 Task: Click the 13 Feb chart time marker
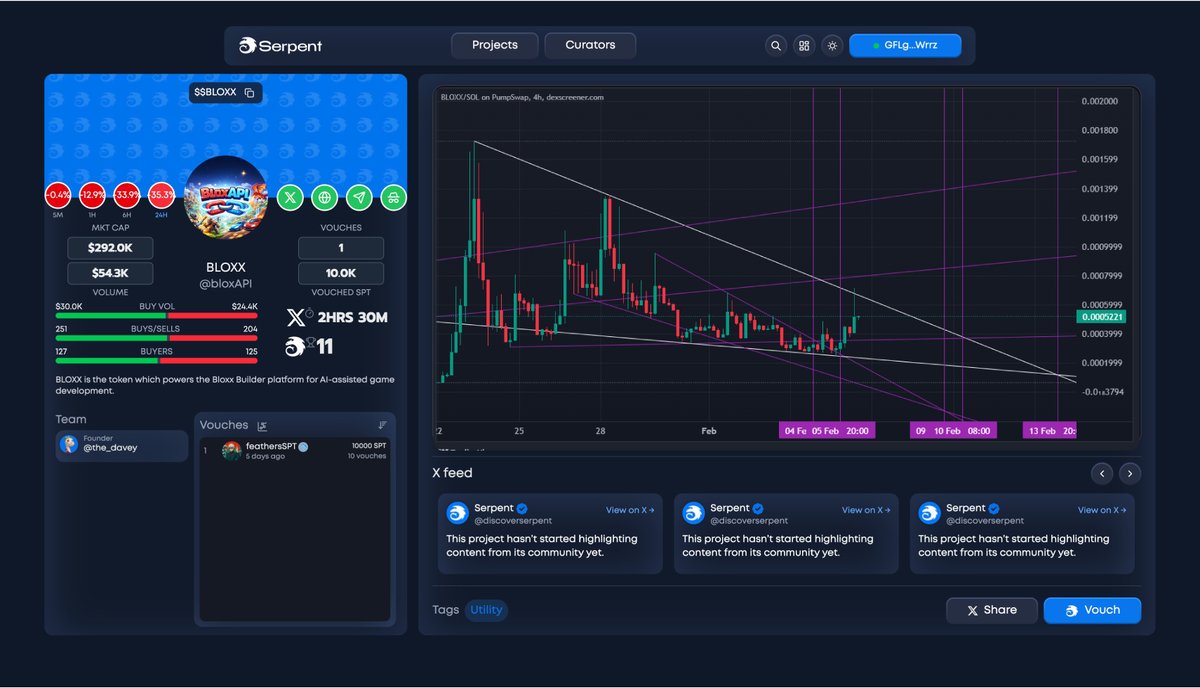coord(1050,431)
